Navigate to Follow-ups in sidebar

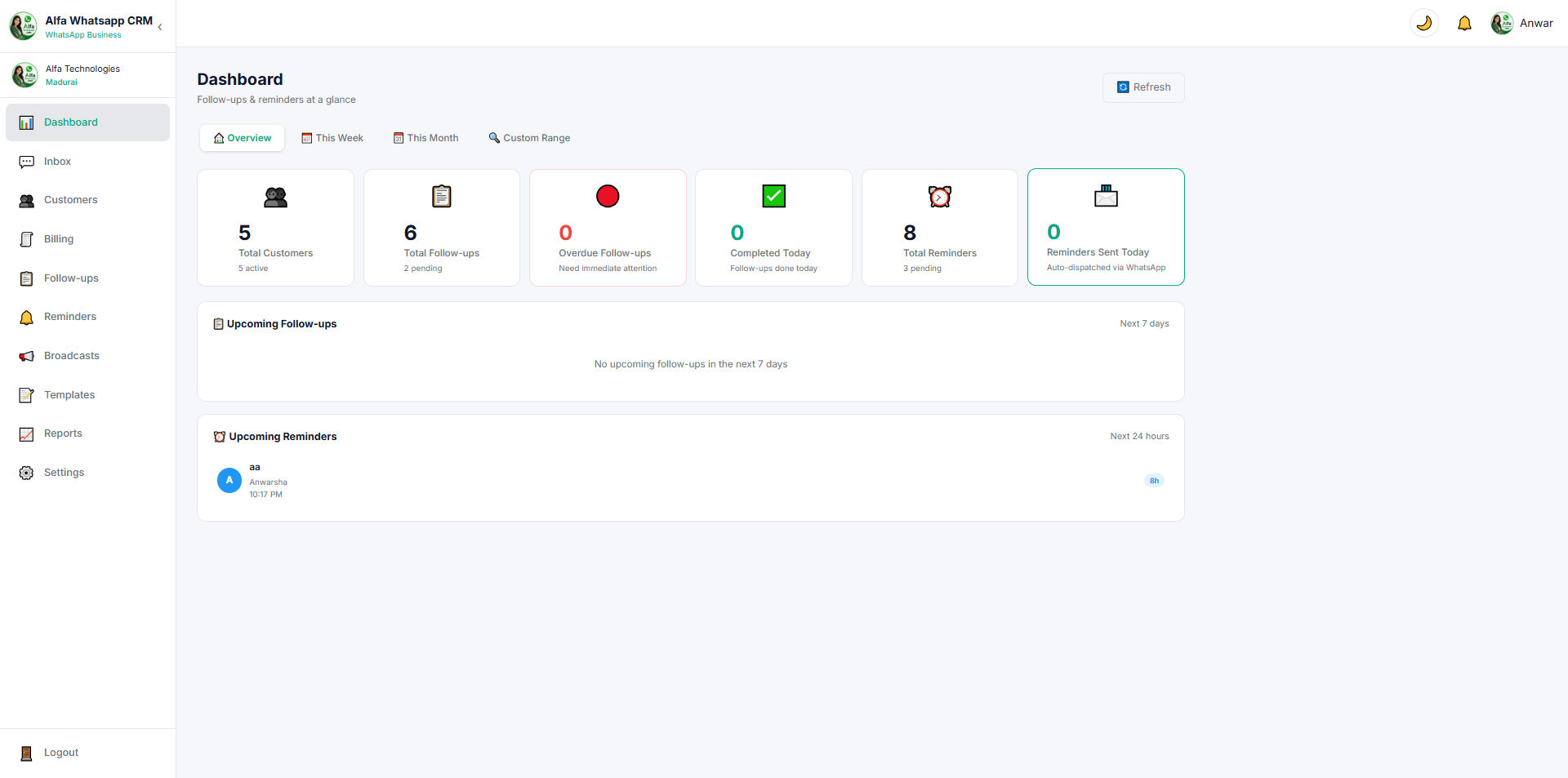tap(87, 278)
